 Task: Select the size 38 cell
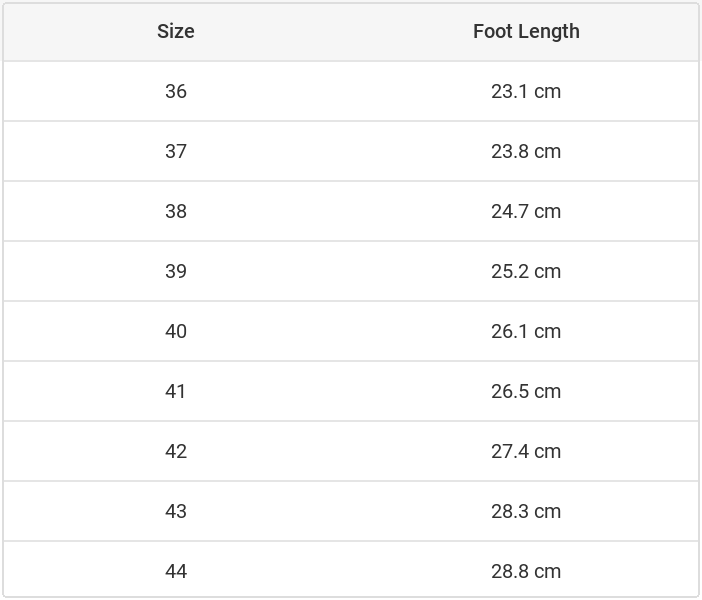pos(176,211)
